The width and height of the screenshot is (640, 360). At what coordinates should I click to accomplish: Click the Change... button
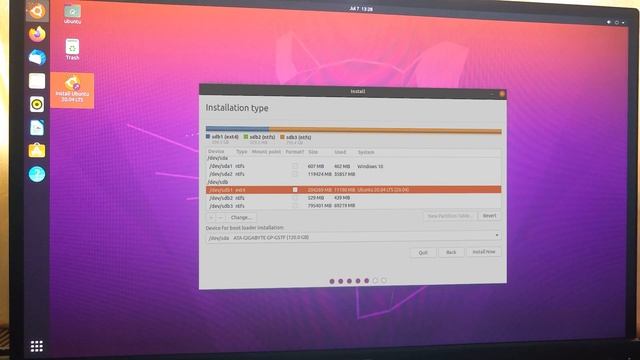tap(241, 218)
